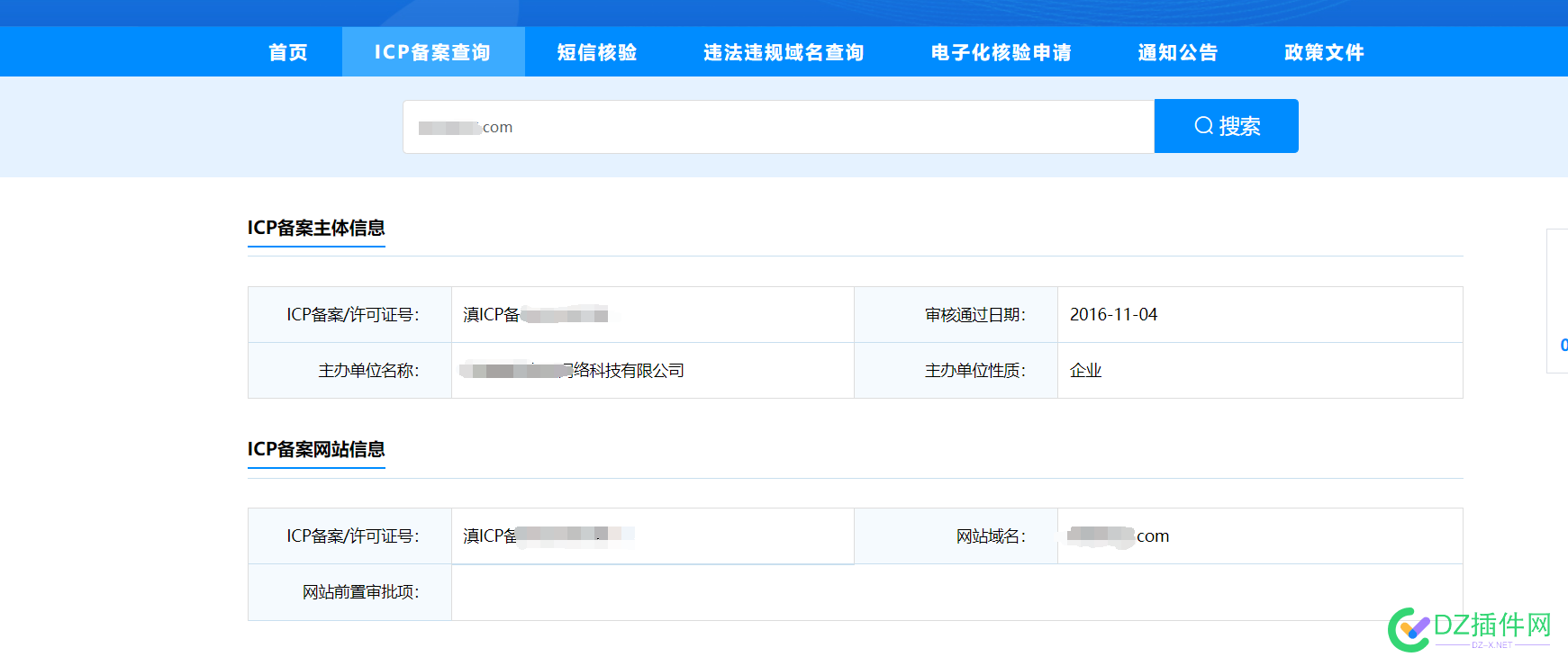Viewport: 1568px width, 666px height.
Task: Click the 主办单位名称 label cell
Action: (x=349, y=370)
